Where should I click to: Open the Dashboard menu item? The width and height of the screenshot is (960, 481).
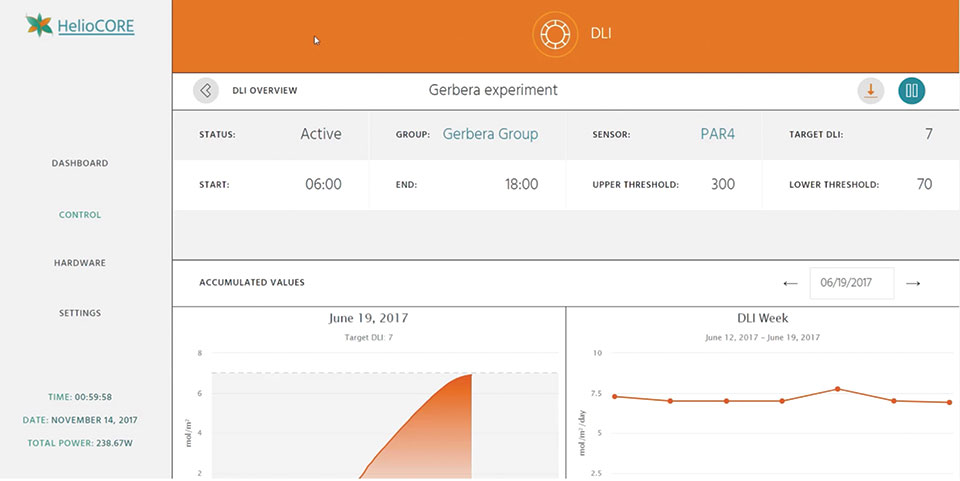tap(80, 163)
